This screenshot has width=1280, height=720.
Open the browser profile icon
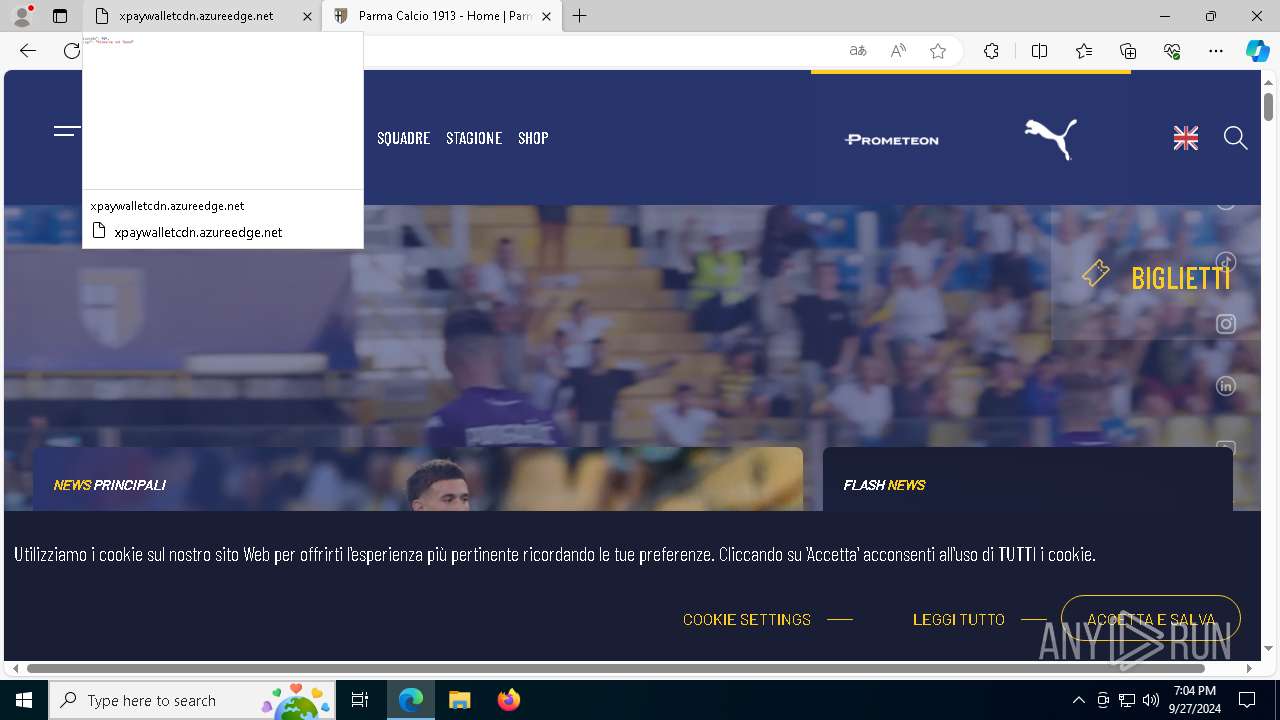tap(22, 16)
